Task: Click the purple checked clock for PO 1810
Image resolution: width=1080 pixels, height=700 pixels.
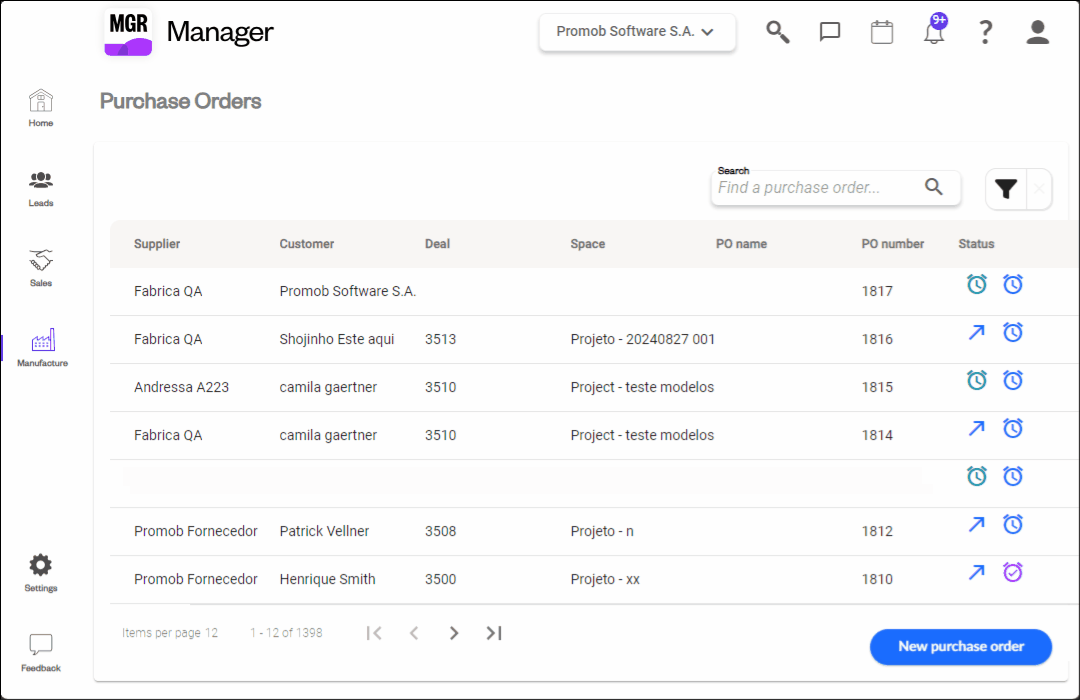Action: [1012, 572]
